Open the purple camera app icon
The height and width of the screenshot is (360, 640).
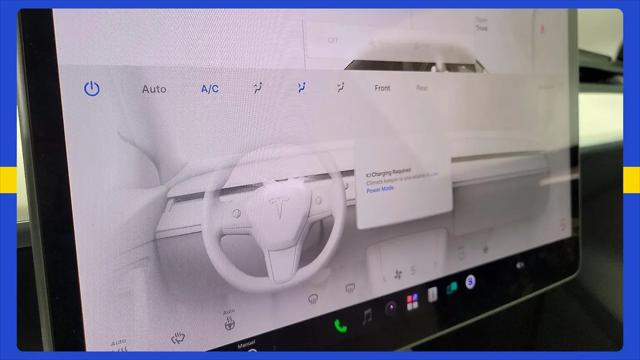391,308
